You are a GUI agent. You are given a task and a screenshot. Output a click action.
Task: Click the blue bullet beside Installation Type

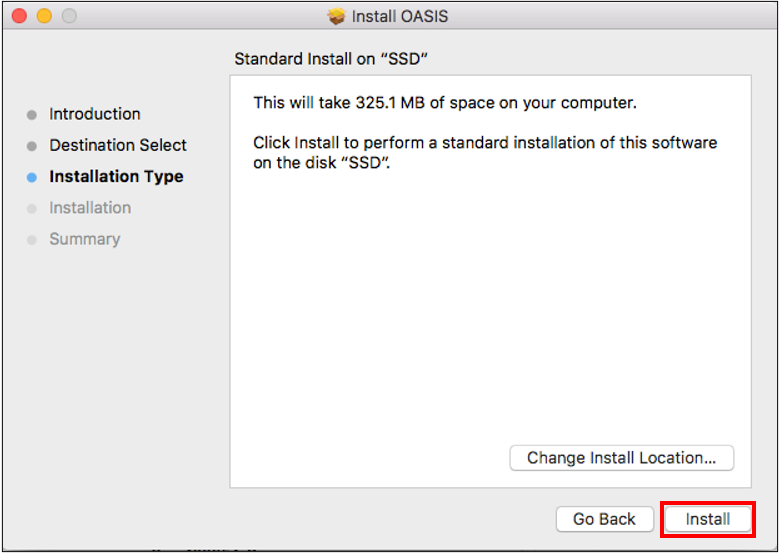[32, 177]
